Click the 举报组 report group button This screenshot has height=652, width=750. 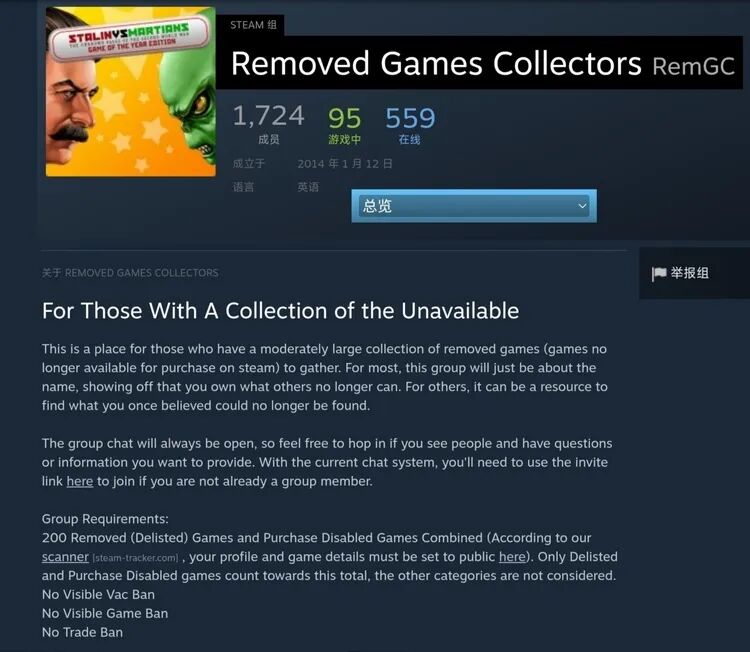coord(680,274)
